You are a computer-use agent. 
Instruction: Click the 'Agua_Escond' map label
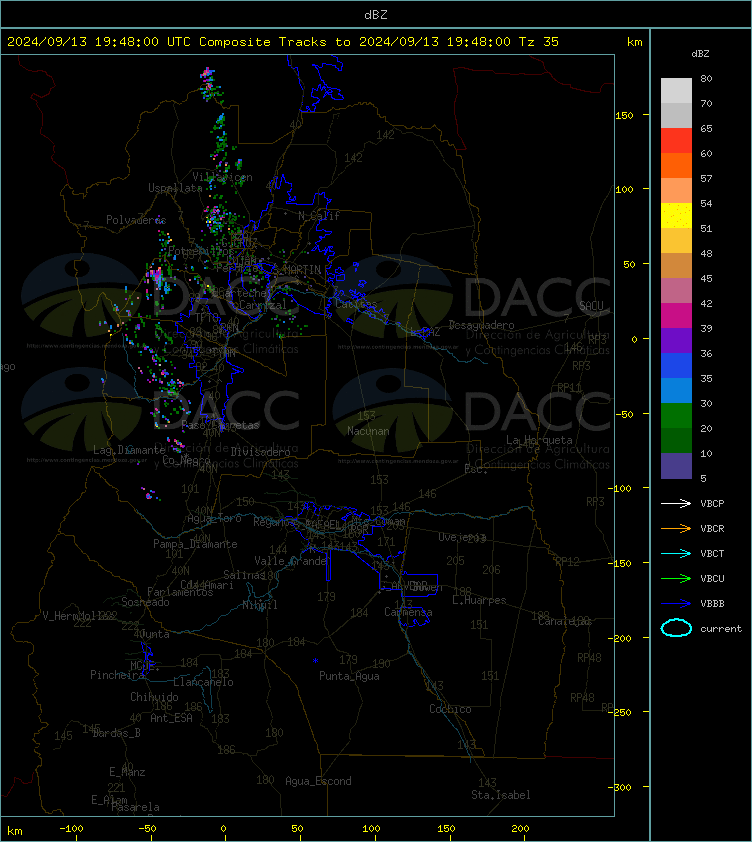point(318,781)
